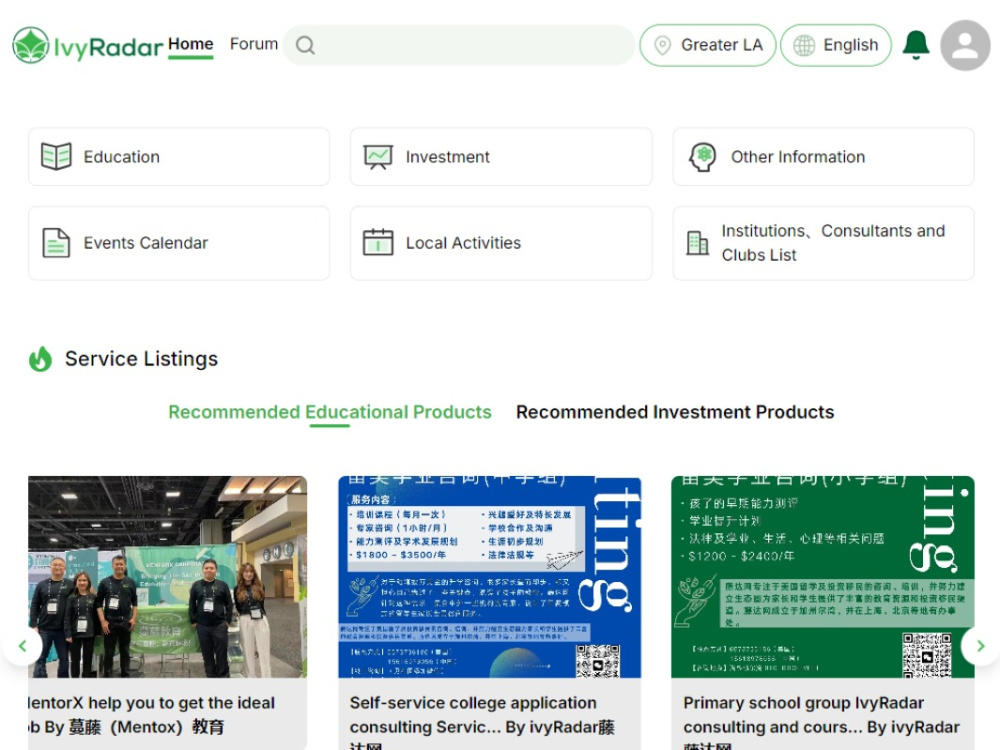Open Self-service college application consulting title

tap(482, 721)
